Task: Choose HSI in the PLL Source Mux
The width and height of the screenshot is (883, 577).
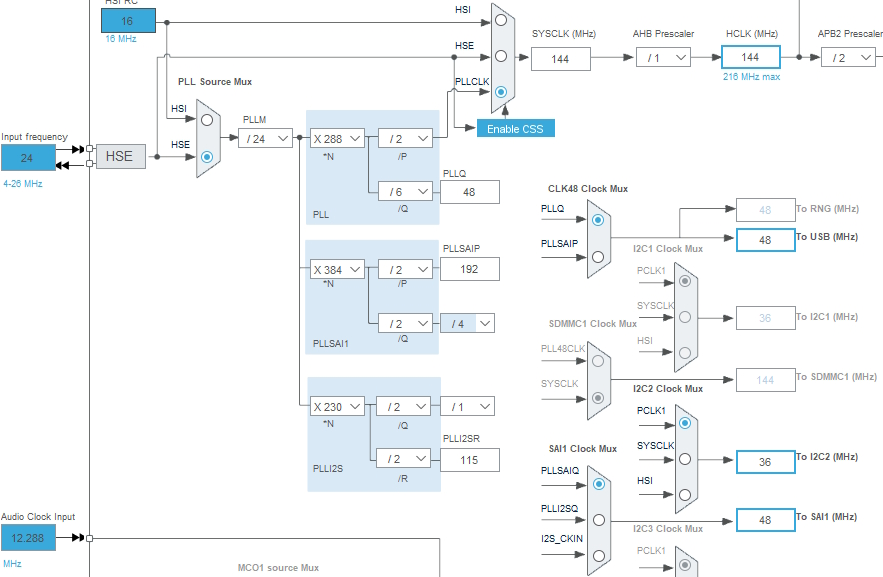Action: pos(207,120)
